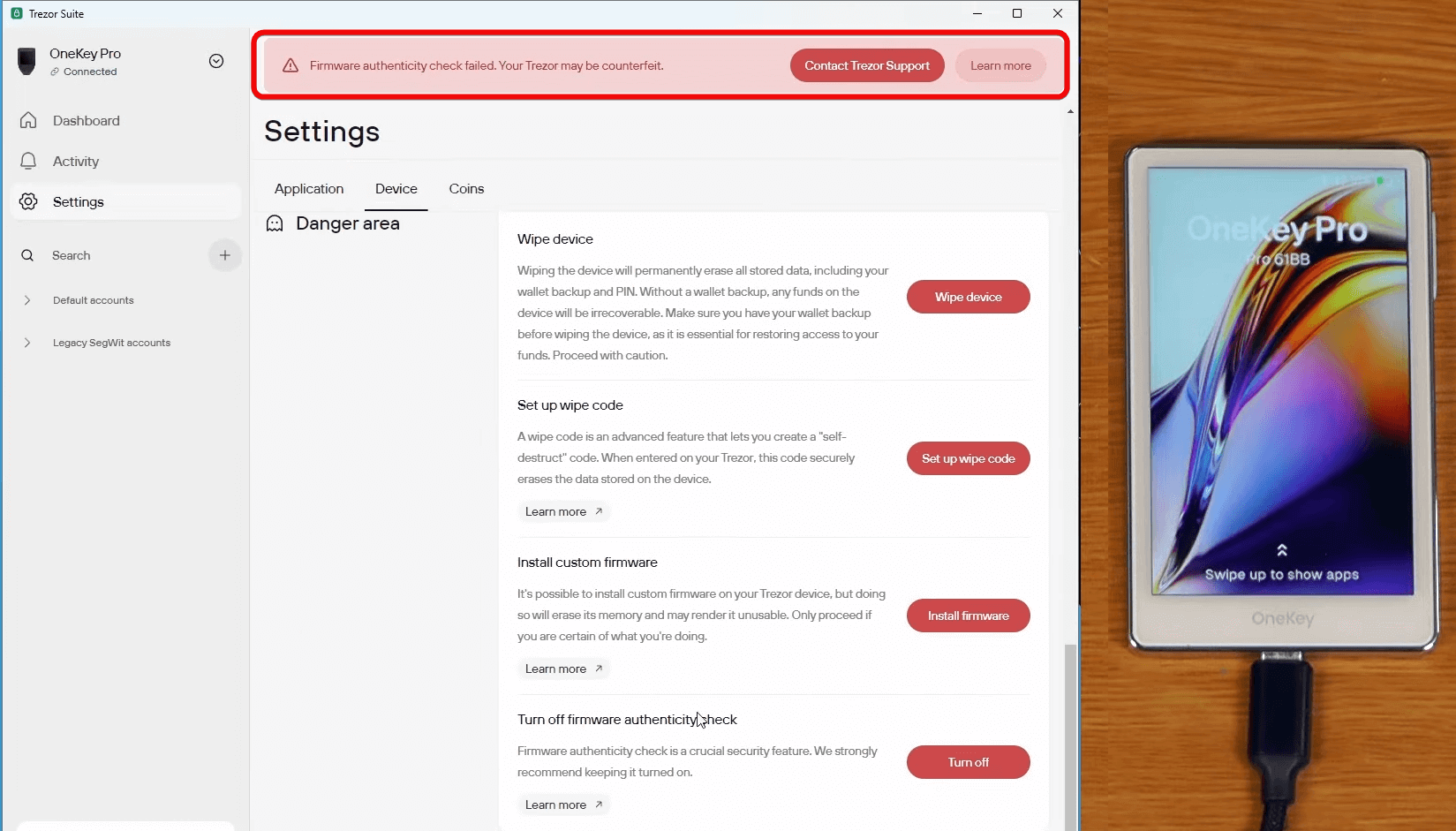Image resolution: width=1456 pixels, height=831 pixels.
Task: Expand Default accounts section
Action: click(27, 300)
